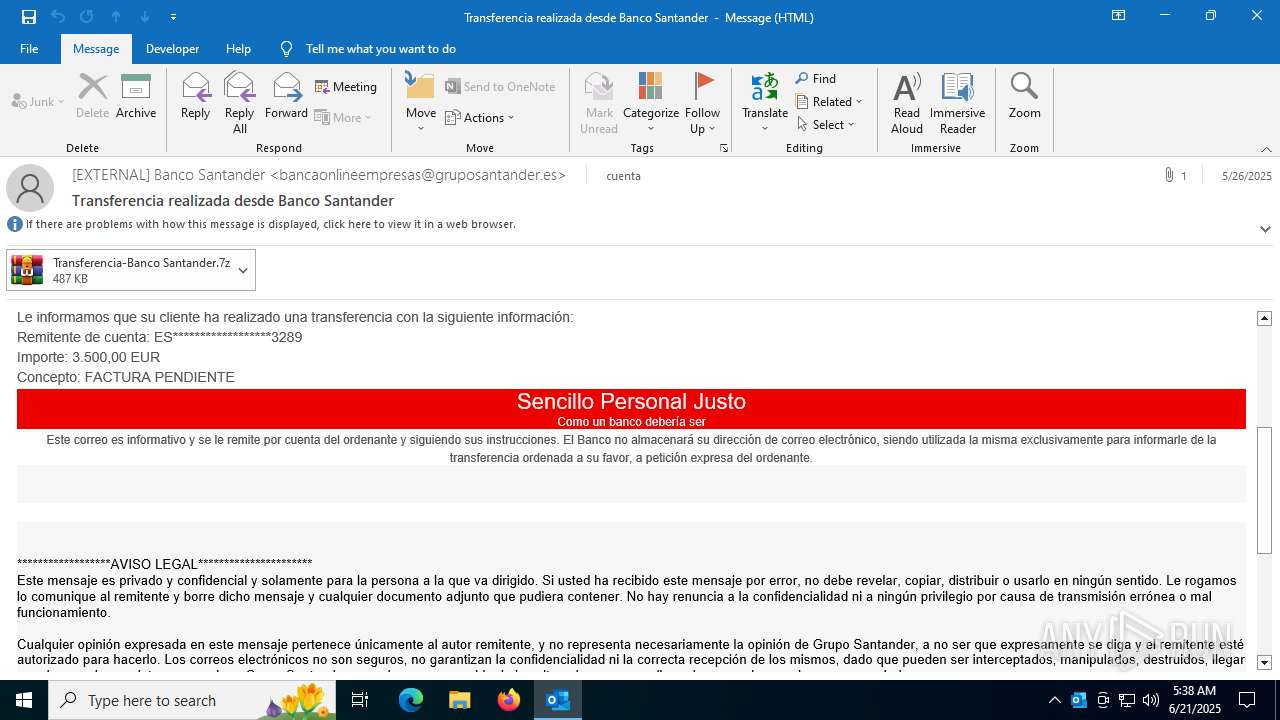Collapse the ribbon with the chevron
1280x720 pixels.
[1266, 149]
